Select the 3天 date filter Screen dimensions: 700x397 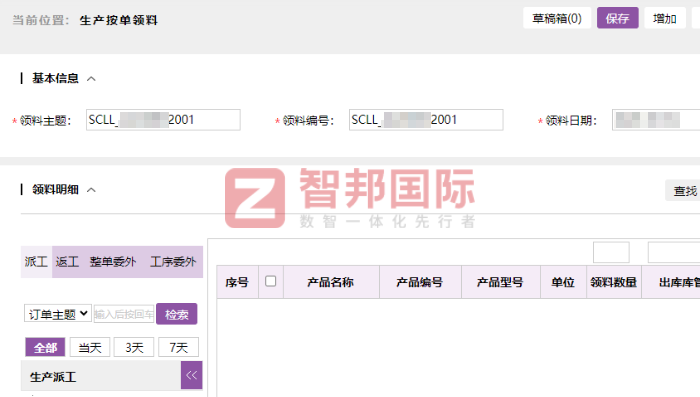(x=134, y=347)
